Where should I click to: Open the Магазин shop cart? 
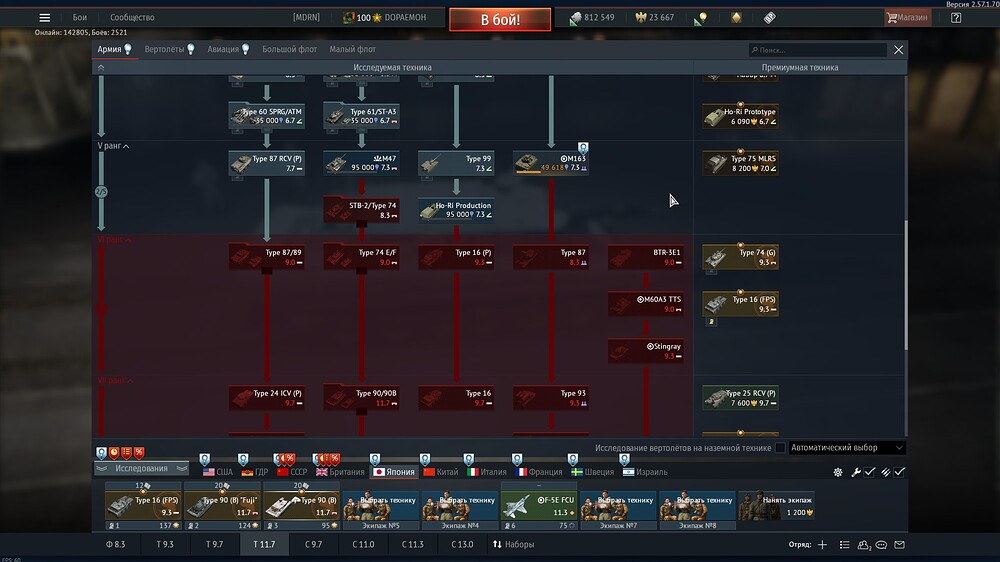(906, 18)
